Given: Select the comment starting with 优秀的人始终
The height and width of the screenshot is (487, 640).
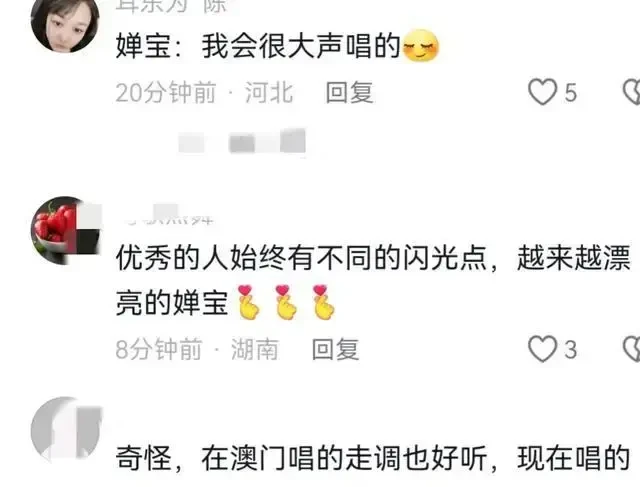Looking at the screenshot, I should coord(373,280).
